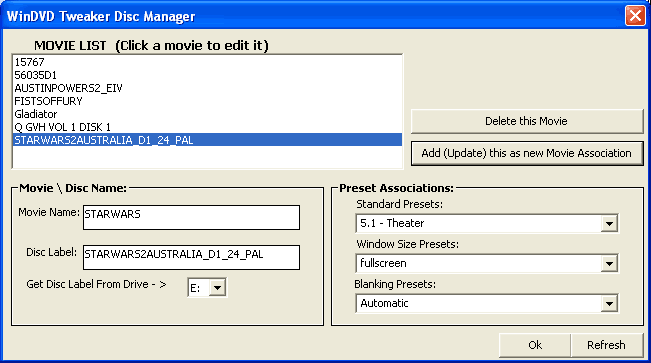Choose AUSTINPOWERS2_EIV from movie list

tap(207, 88)
